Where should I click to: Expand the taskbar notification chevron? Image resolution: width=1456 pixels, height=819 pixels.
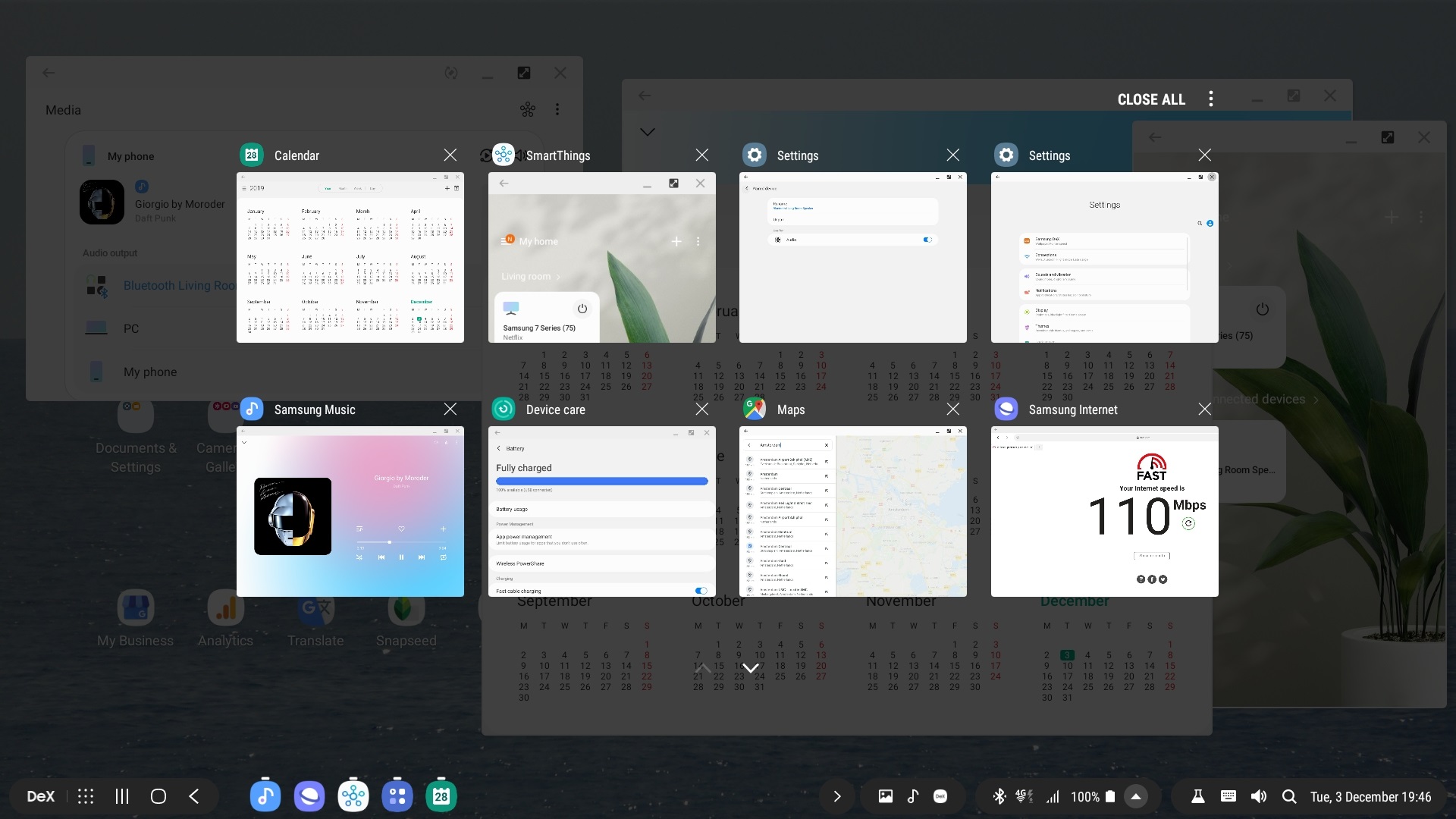tap(836, 796)
